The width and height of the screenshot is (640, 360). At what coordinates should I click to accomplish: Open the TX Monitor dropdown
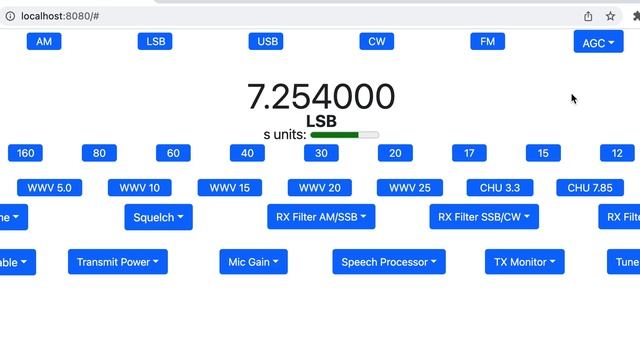524,262
